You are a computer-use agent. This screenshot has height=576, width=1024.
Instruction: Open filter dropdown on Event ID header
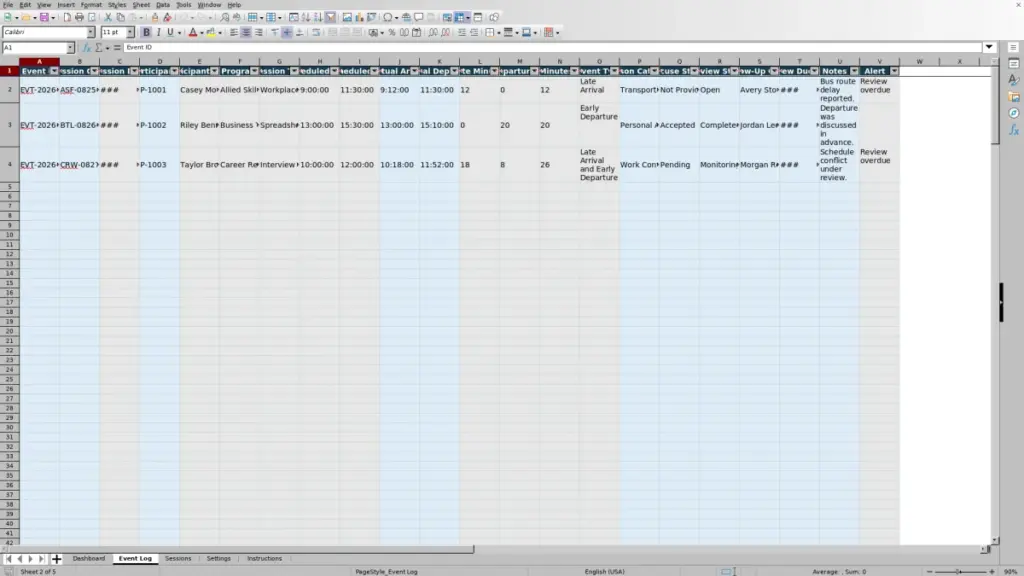tap(54, 71)
